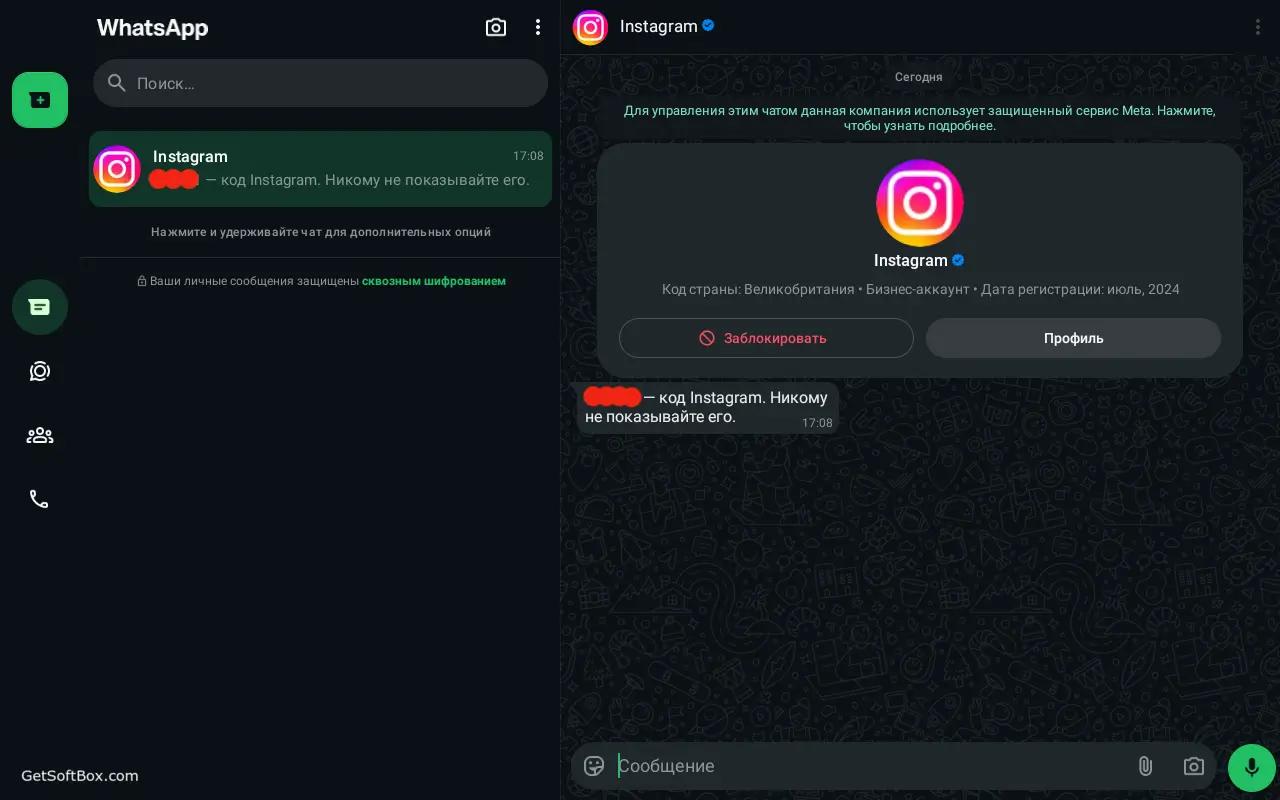The image size is (1280, 800).
Task: Open the Chats tab in sidebar
Action: pos(40,307)
